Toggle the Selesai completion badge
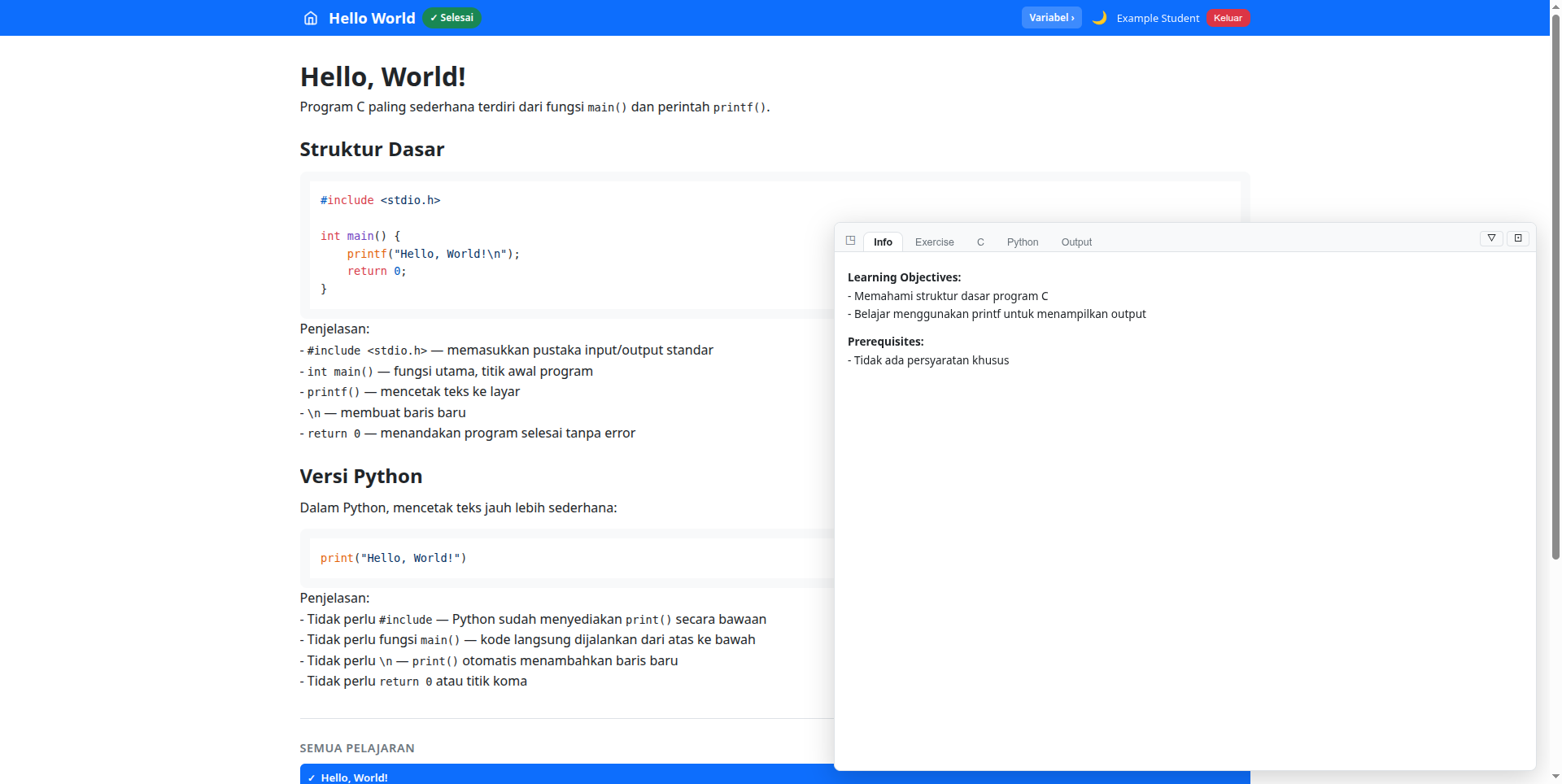The height and width of the screenshot is (784, 1562). click(x=452, y=18)
